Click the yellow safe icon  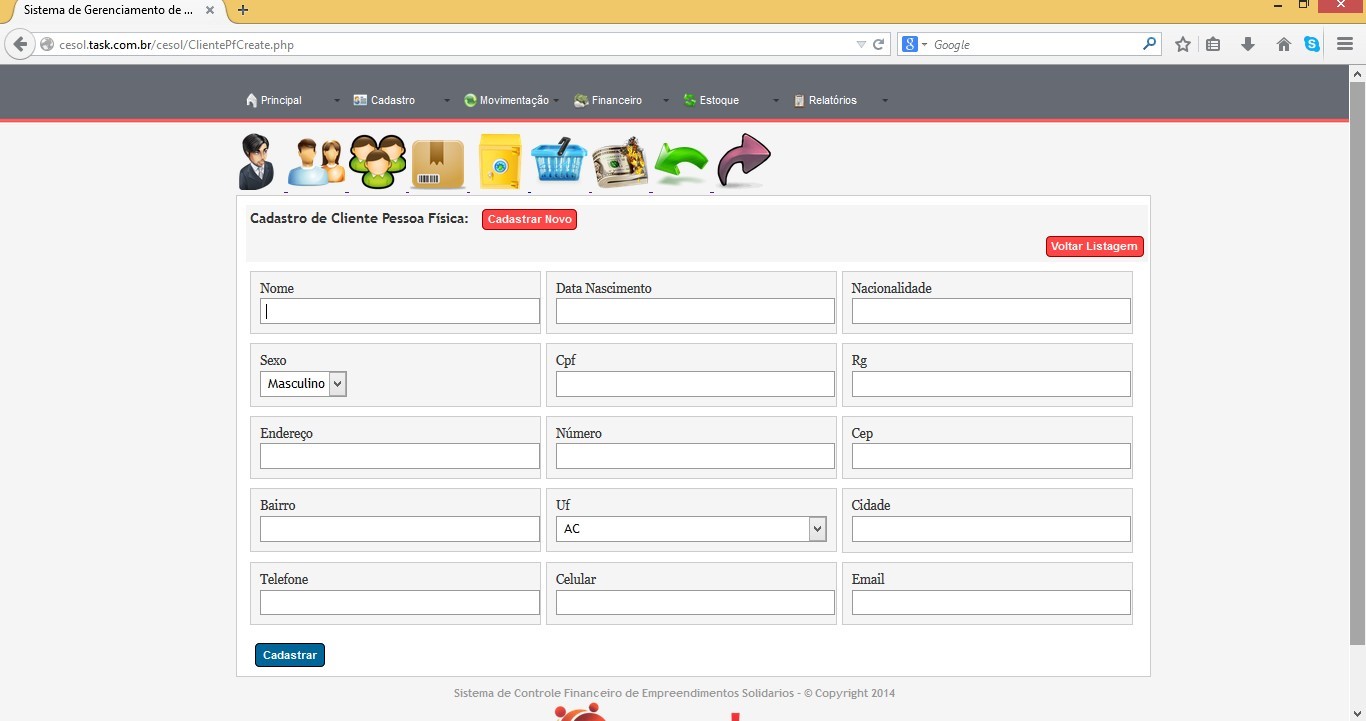[x=499, y=162]
